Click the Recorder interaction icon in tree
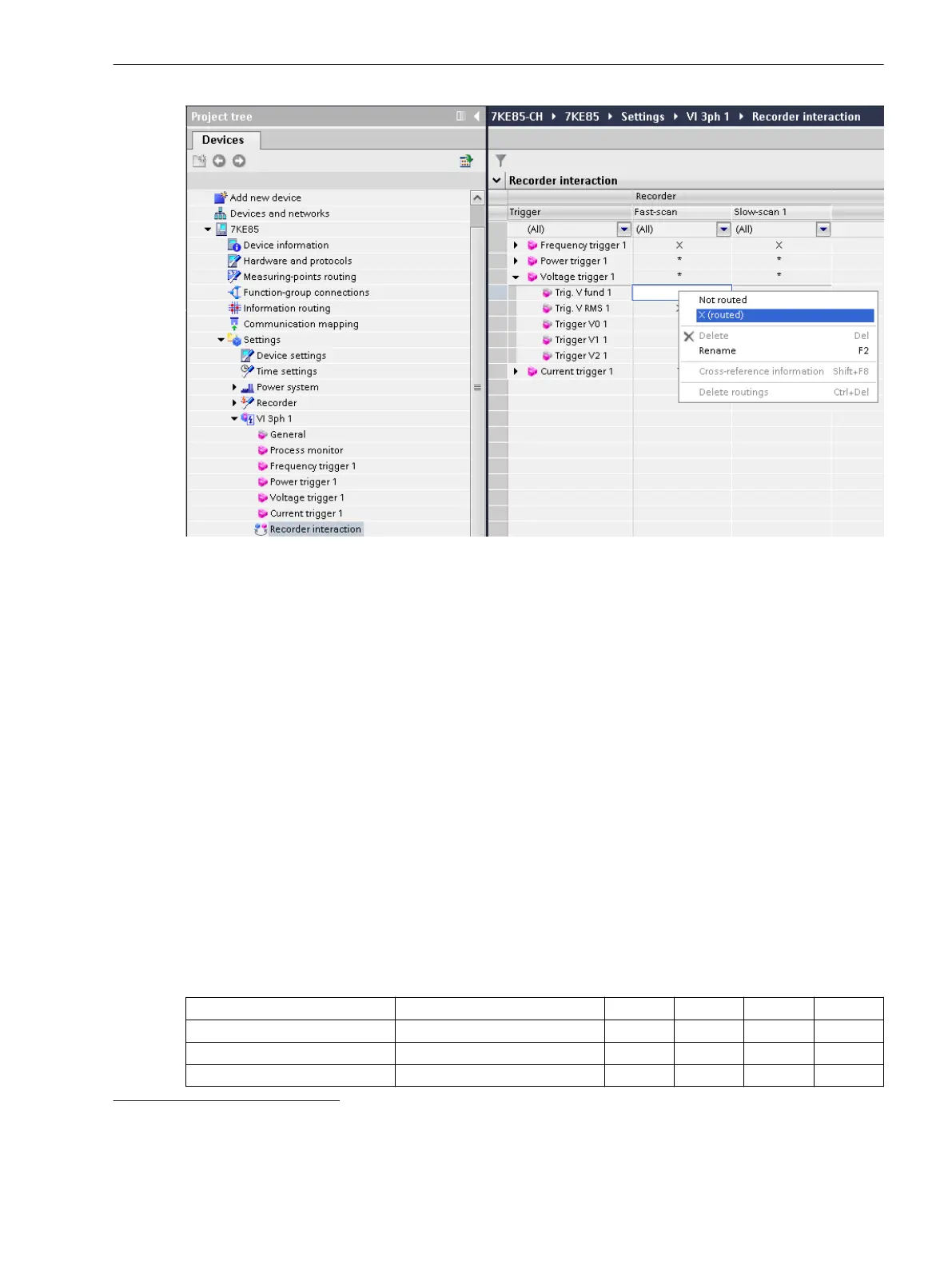The width and height of the screenshot is (952, 1269). tap(261, 529)
